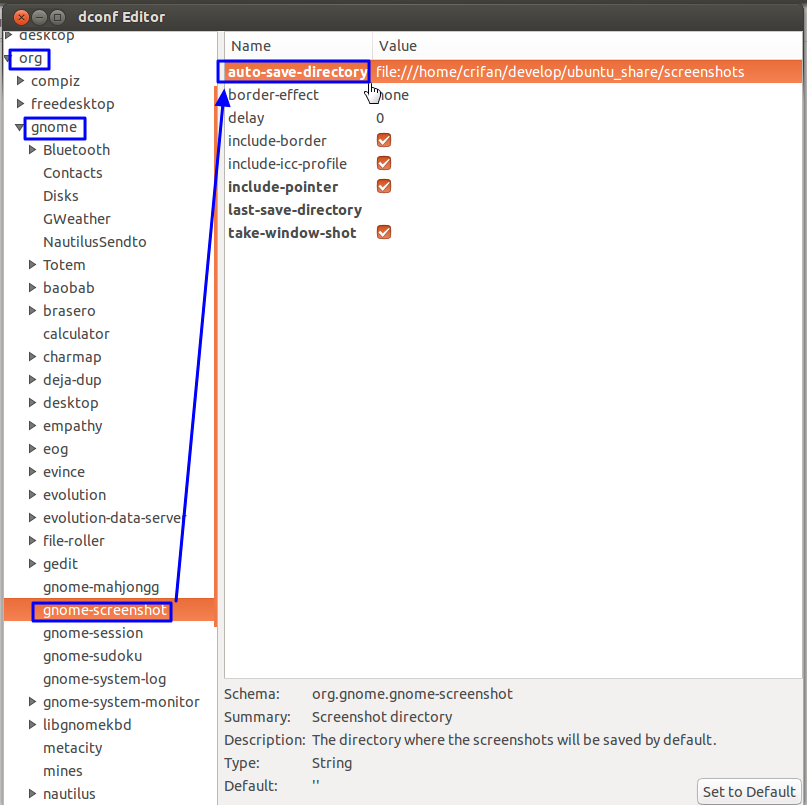Click the Set to Default button

[x=749, y=791]
